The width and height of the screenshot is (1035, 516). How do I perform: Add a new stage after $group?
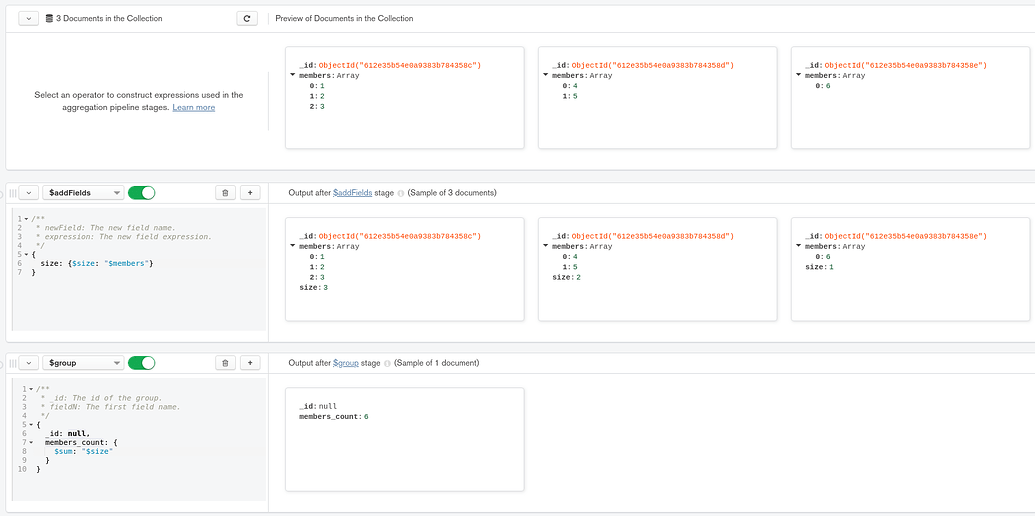tap(250, 363)
